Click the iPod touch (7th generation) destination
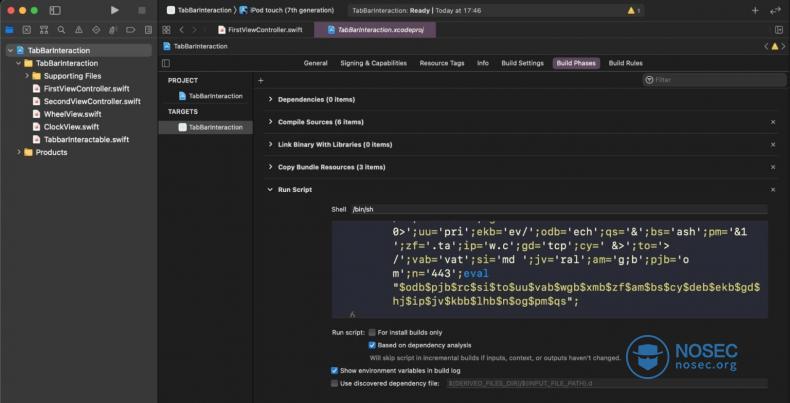Screen dimensions: 790x403 click(292, 10)
